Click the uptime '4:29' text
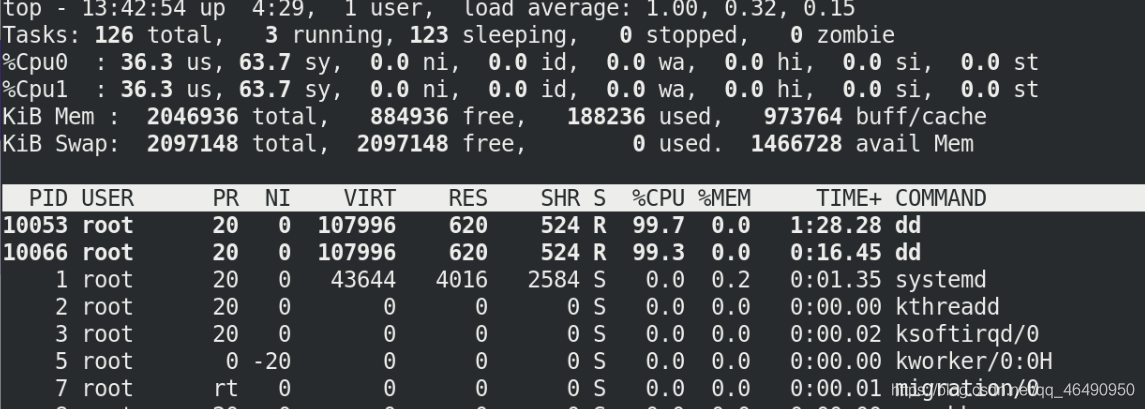1145x409 pixels. (x=278, y=9)
